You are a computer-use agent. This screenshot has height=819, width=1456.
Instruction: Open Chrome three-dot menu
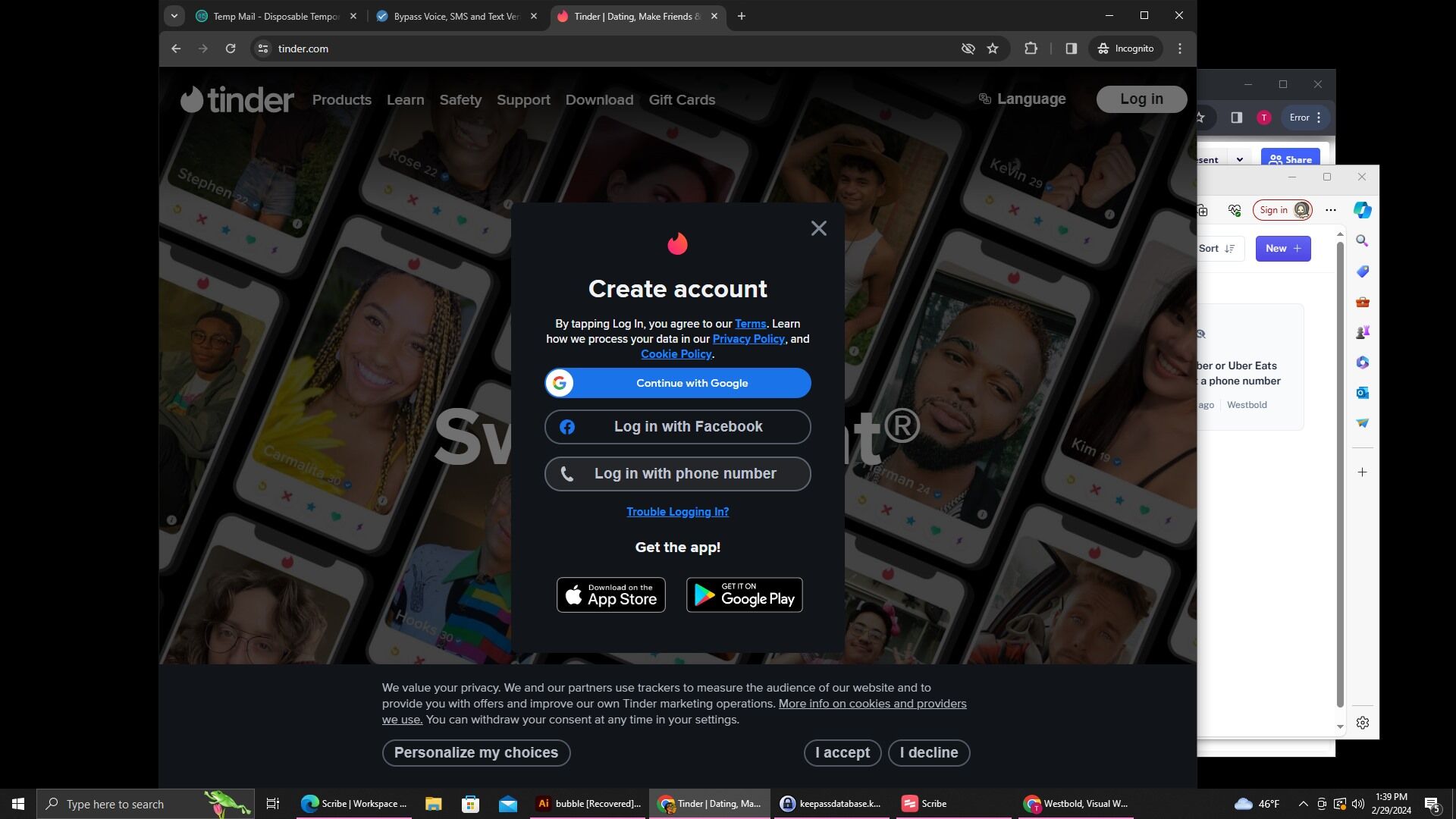pyautogui.click(x=1180, y=49)
